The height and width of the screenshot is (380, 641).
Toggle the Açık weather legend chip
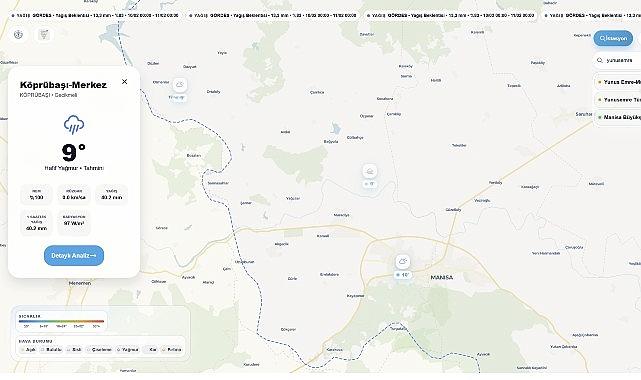[29, 349]
